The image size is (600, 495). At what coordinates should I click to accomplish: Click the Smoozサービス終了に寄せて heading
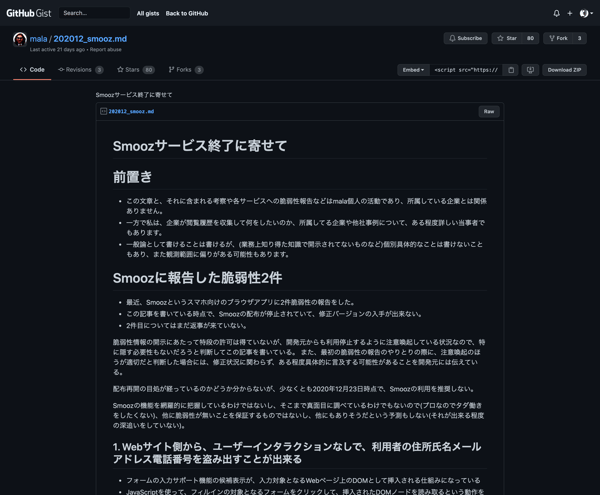200,146
